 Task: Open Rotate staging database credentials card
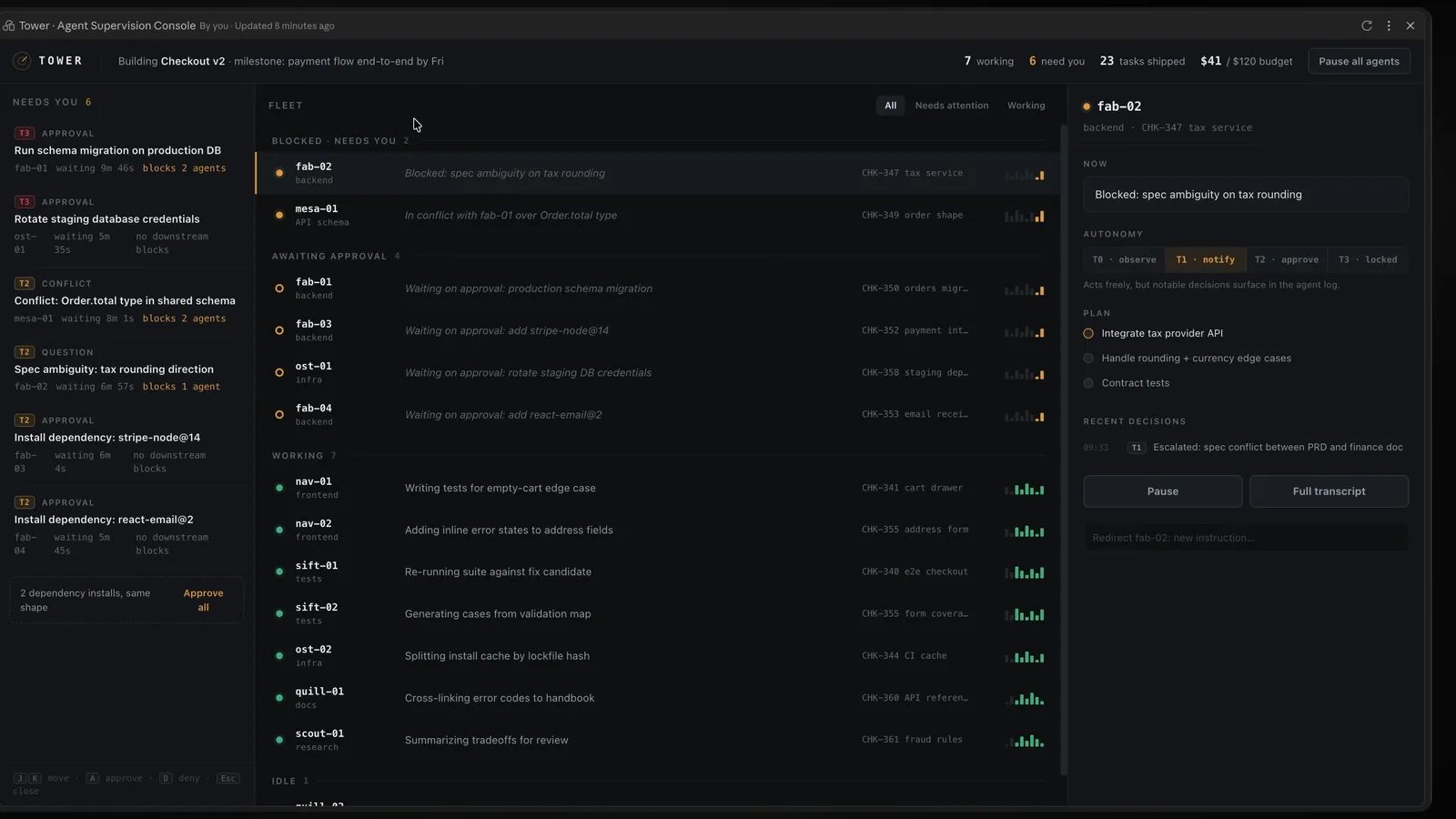(x=126, y=226)
